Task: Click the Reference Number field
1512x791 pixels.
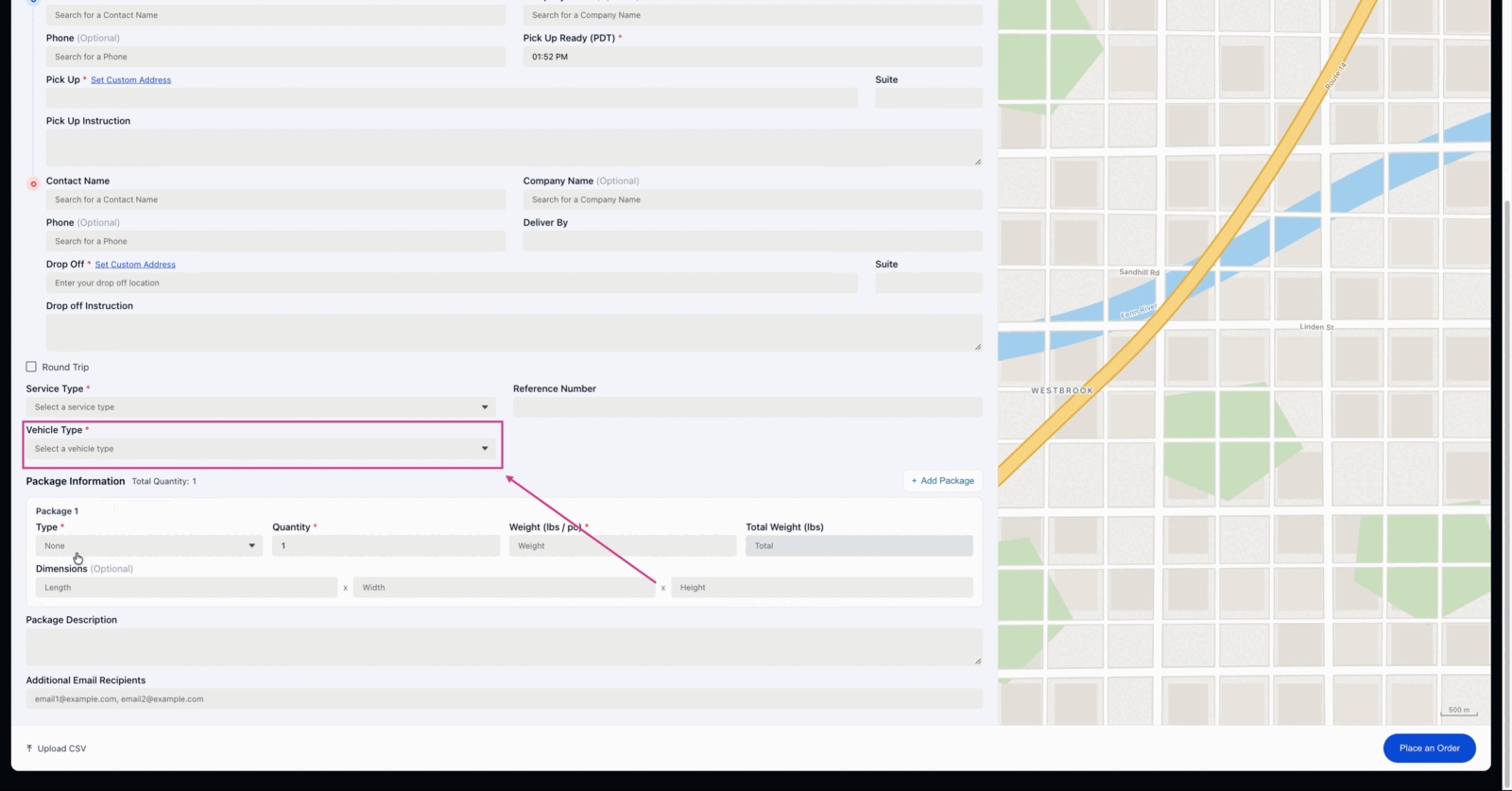Action: [747, 407]
